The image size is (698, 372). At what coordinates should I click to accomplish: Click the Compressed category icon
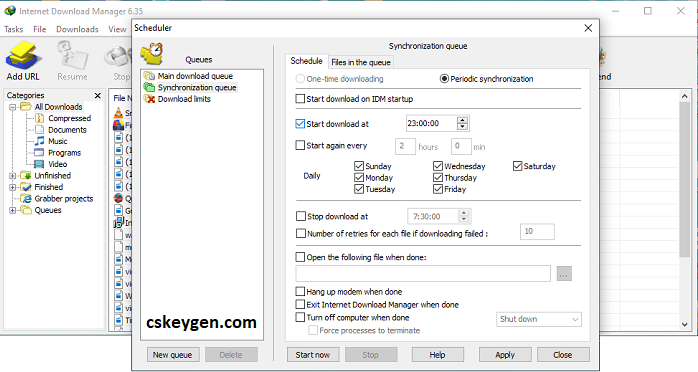40,118
